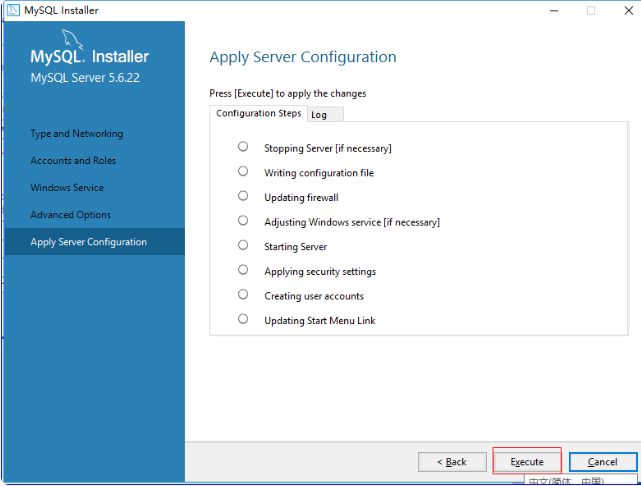Click the MySQL Installer title bar icon
Image resolution: width=641 pixels, height=486 pixels.
(x=13, y=10)
